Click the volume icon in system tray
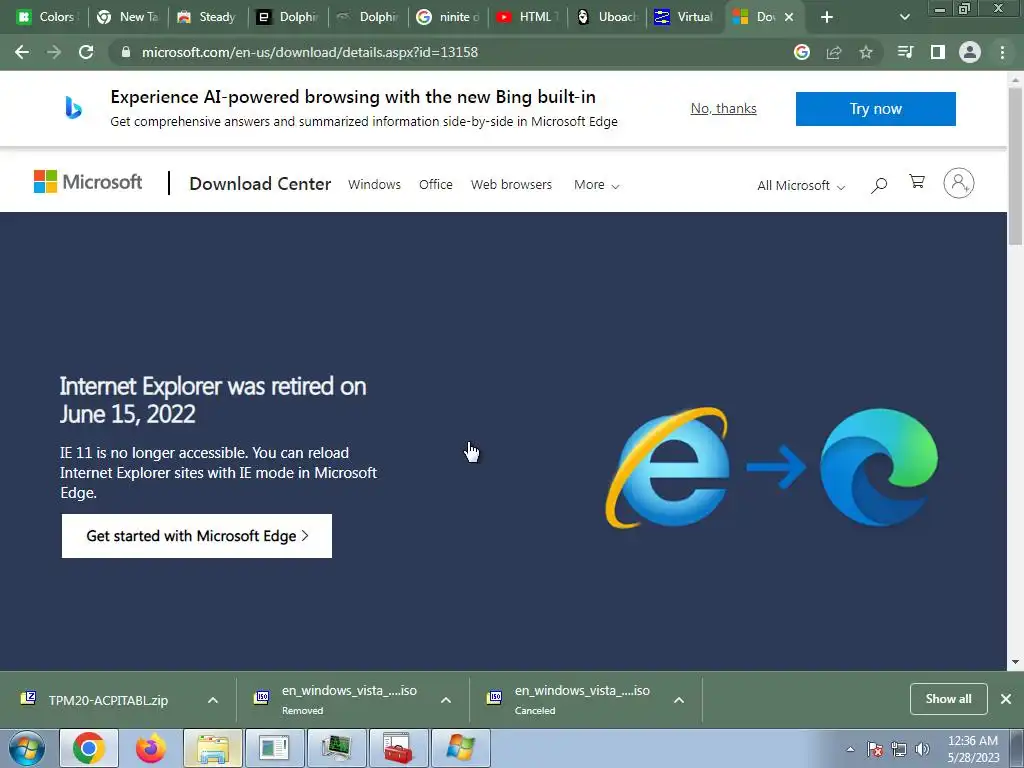This screenshot has height=768, width=1024. coord(923,749)
